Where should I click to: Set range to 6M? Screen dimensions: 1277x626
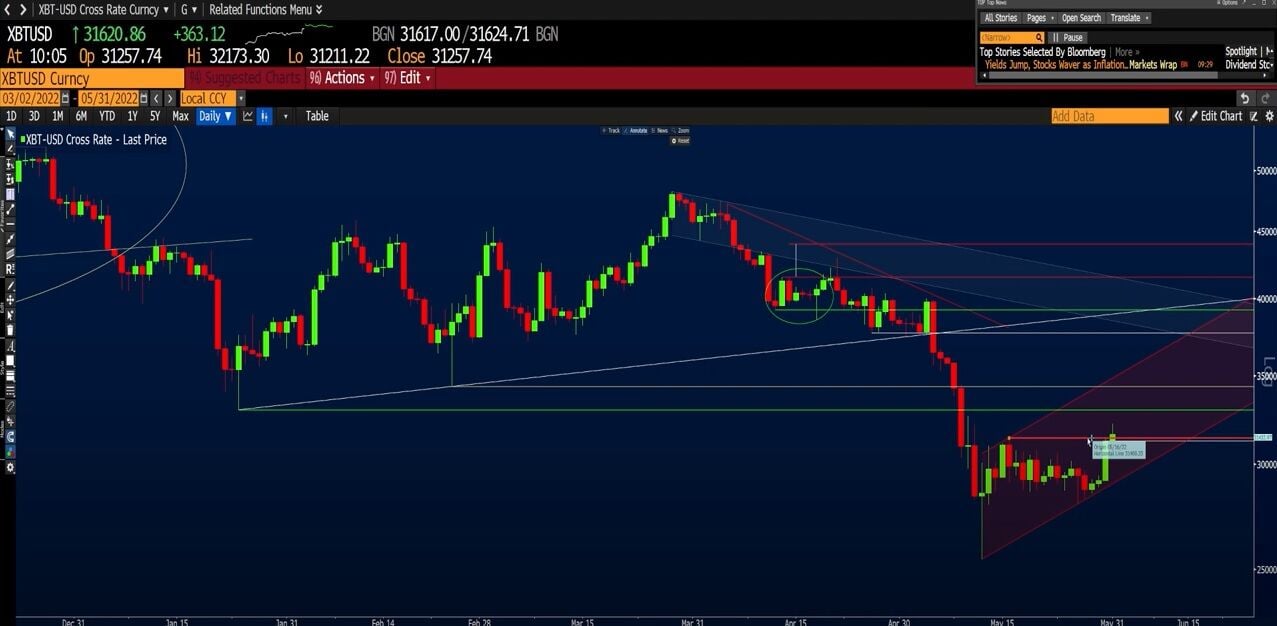pyautogui.click(x=81, y=116)
